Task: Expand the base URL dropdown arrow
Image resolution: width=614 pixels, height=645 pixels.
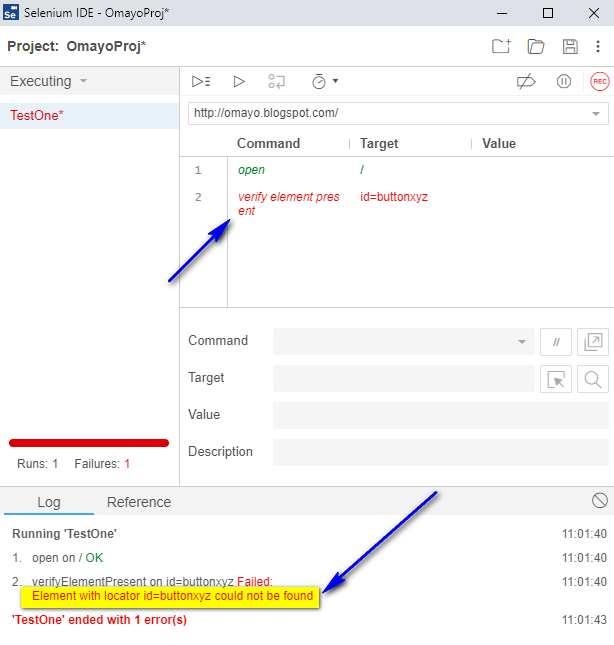Action: tap(596, 114)
